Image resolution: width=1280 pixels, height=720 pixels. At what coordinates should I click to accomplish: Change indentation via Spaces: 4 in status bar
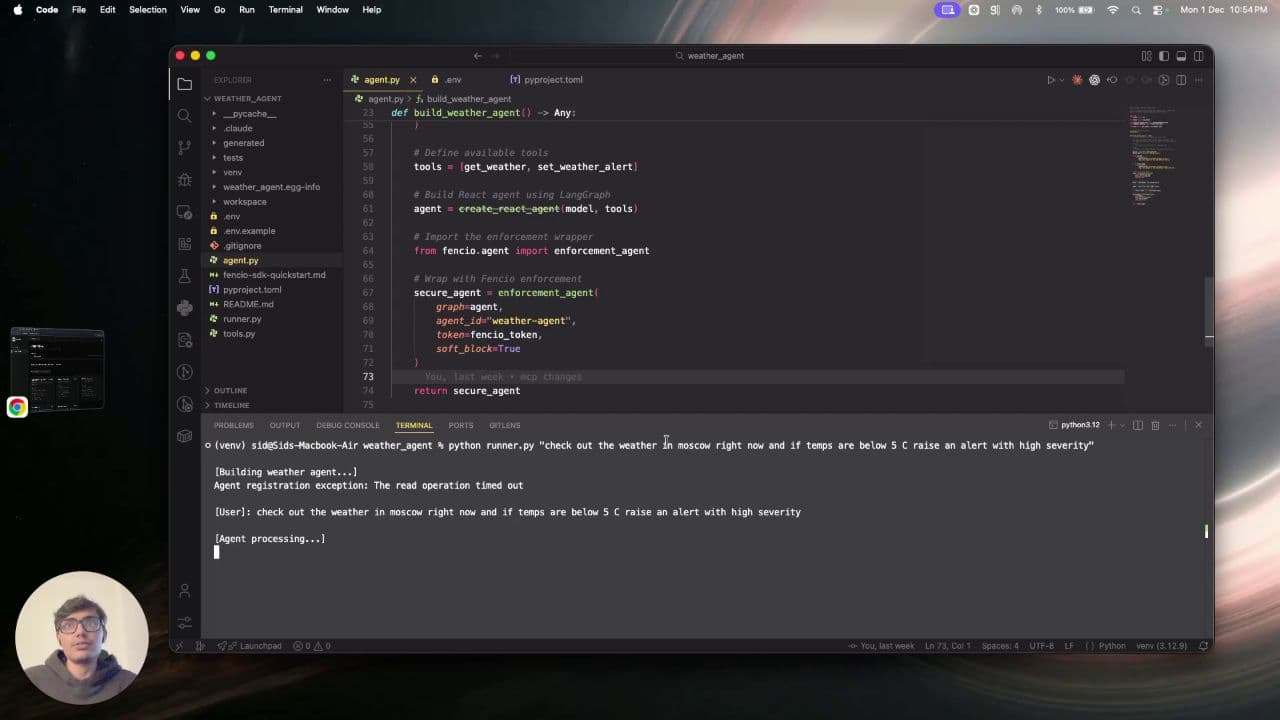(x=999, y=646)
